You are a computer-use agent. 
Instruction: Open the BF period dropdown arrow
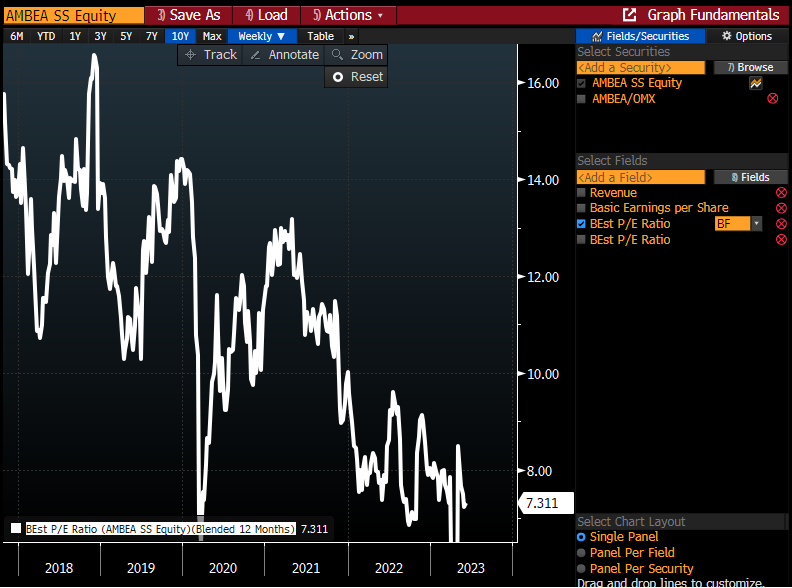point(756,223)
